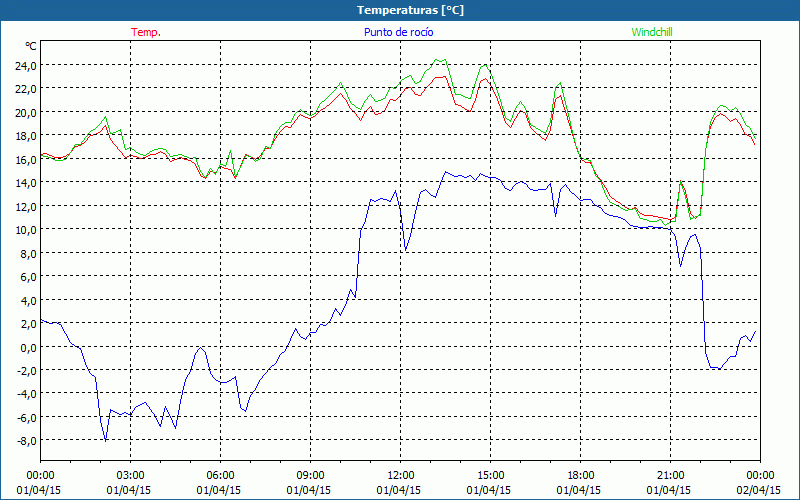Viewport: 800px width, 500px height.
Task: Click the 4,0 y-axis value
Action: coord(29,300)
